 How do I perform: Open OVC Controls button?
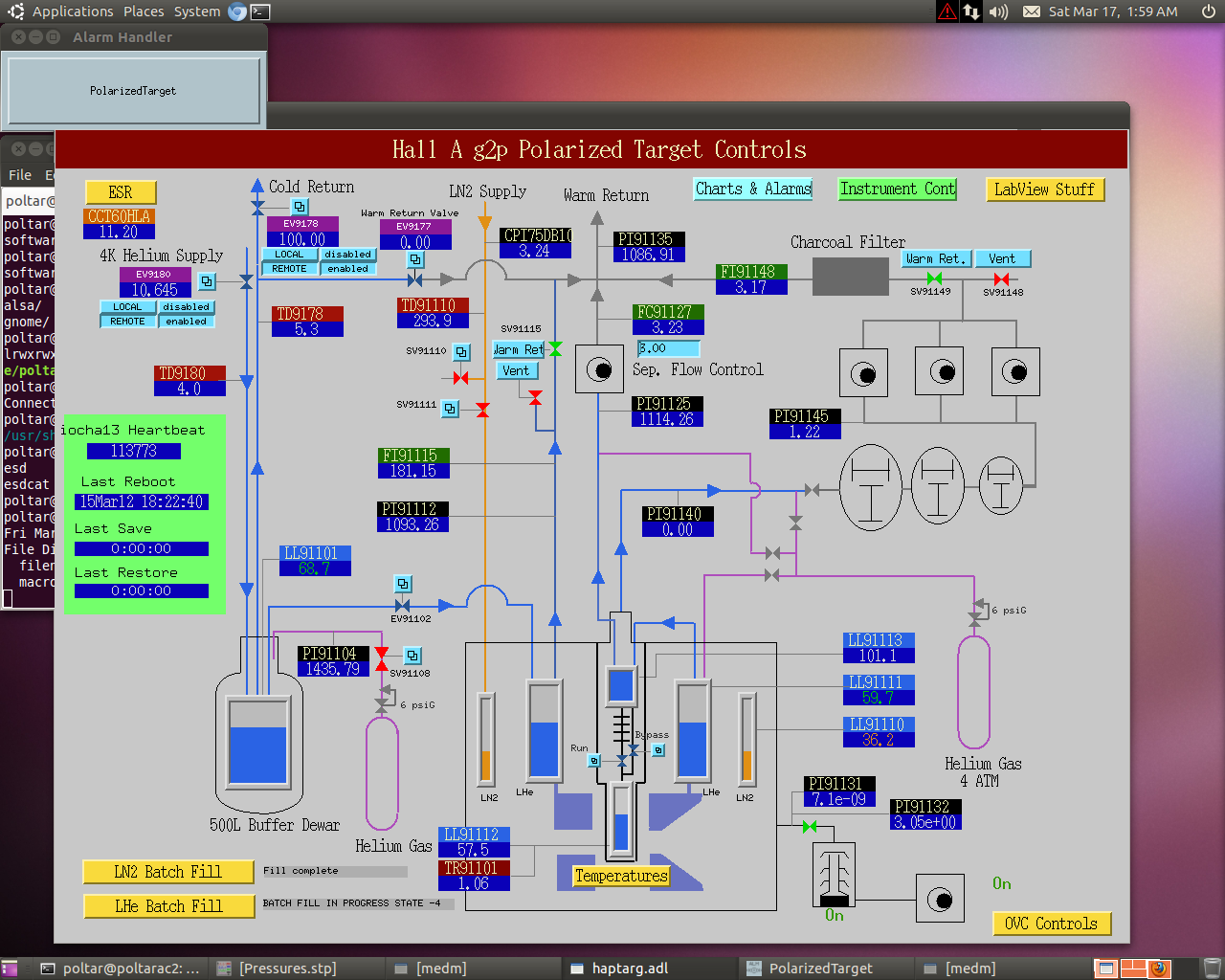[x=1051, y=924]
